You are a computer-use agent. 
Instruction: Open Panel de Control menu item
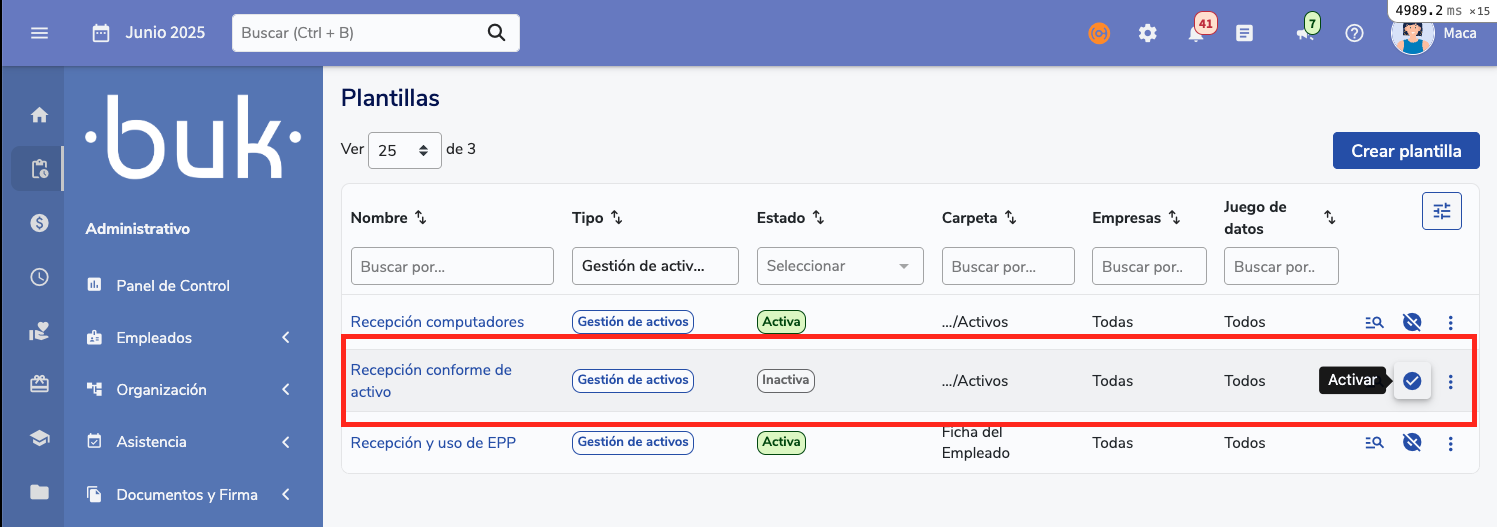pos(173,286)
